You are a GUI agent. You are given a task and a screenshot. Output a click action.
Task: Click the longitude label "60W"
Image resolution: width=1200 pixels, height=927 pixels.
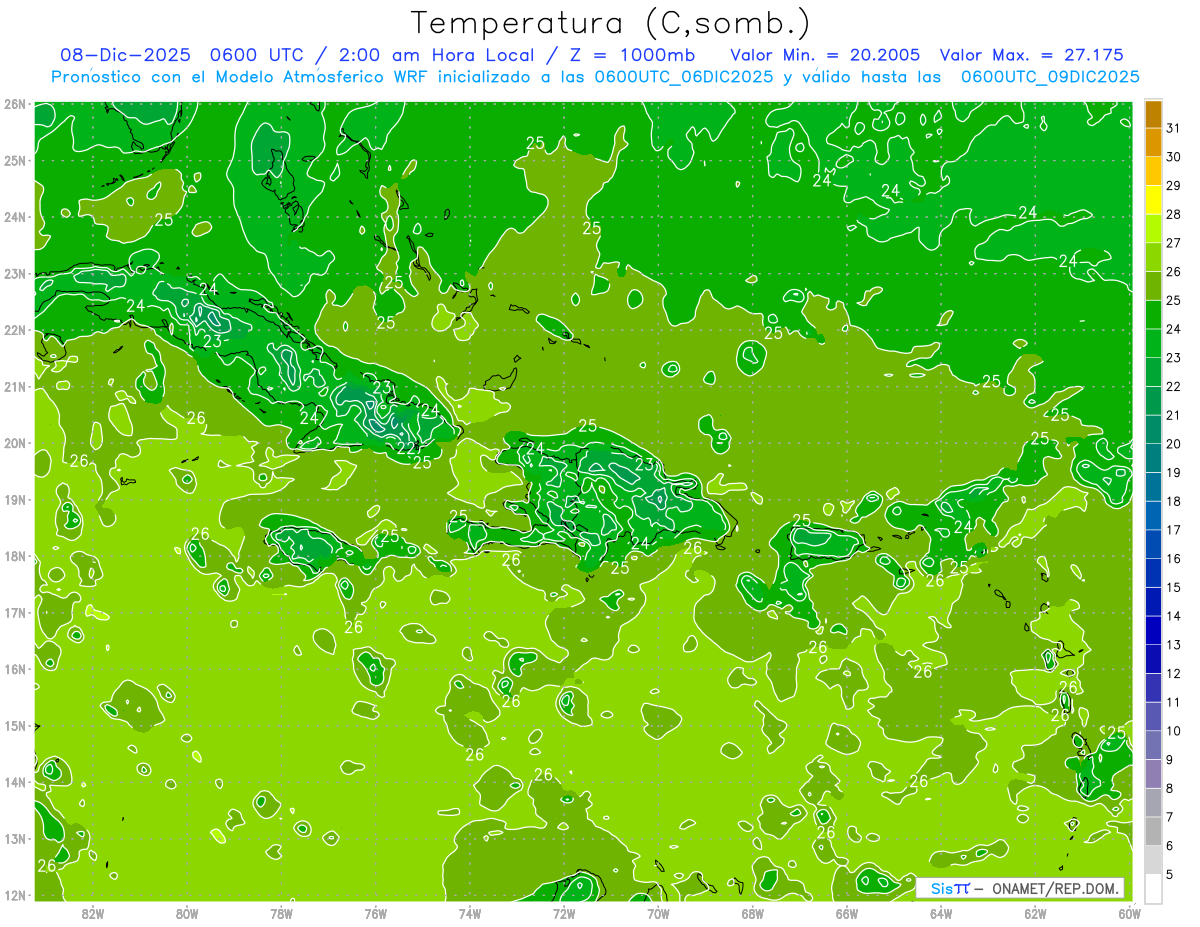(x=1129, y=913)
